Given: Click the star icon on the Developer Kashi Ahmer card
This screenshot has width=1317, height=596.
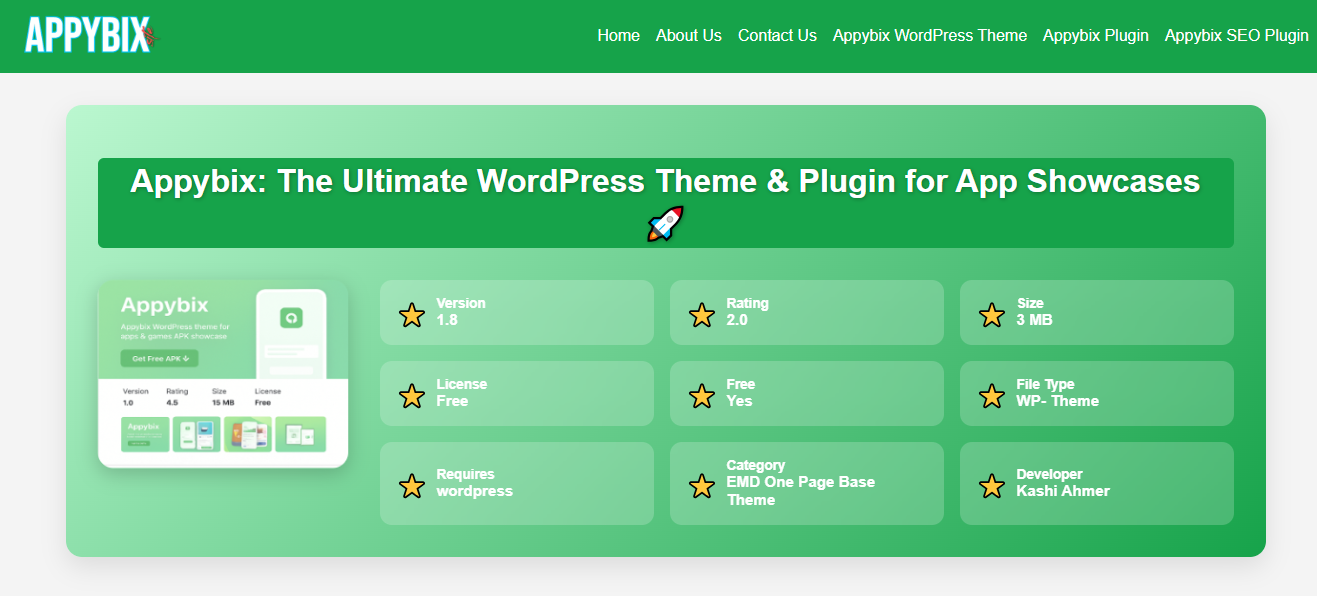Looking at the screenshot, I should (991, 485).
